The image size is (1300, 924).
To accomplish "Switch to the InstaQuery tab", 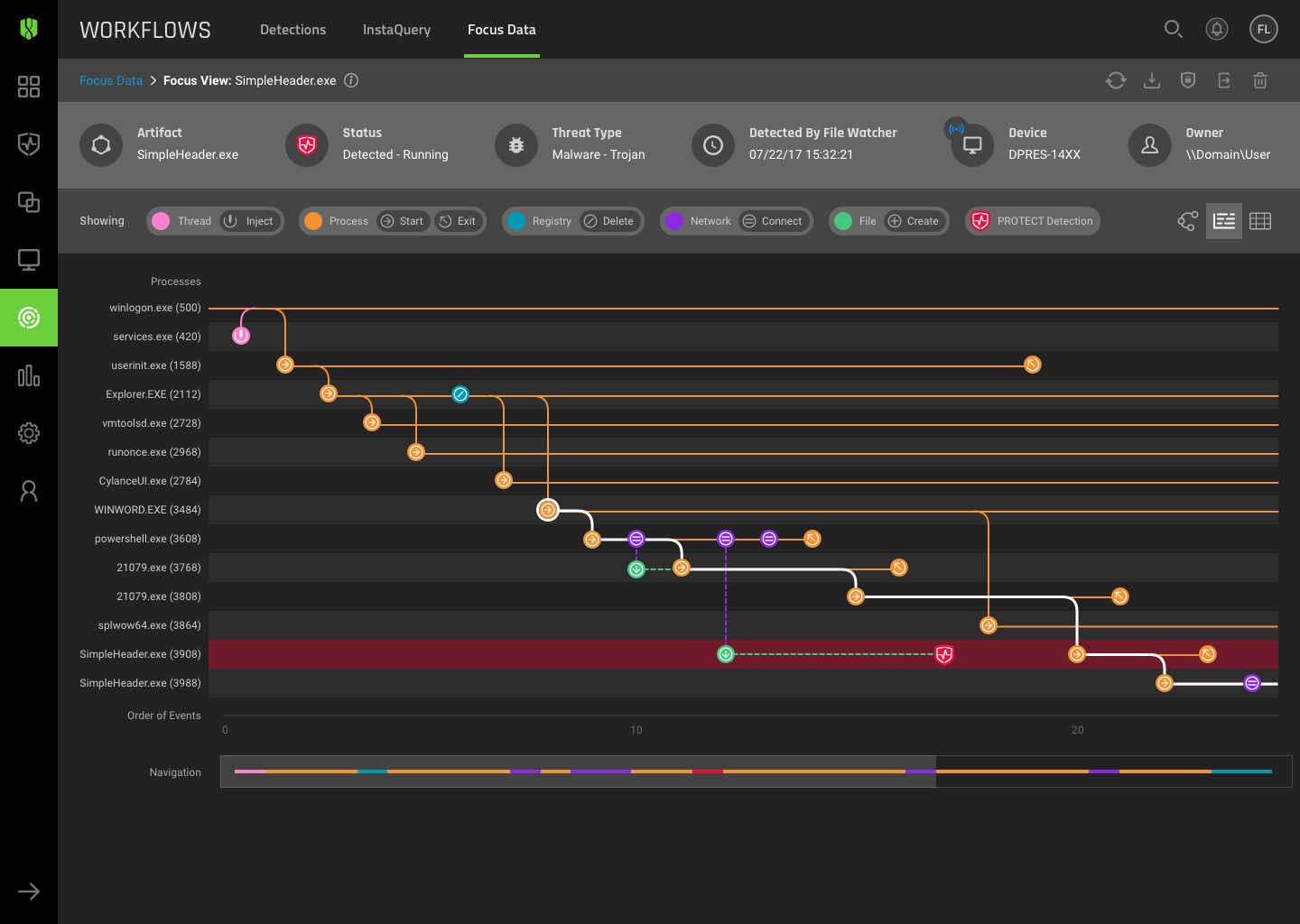I will click(x=396, y=30).
